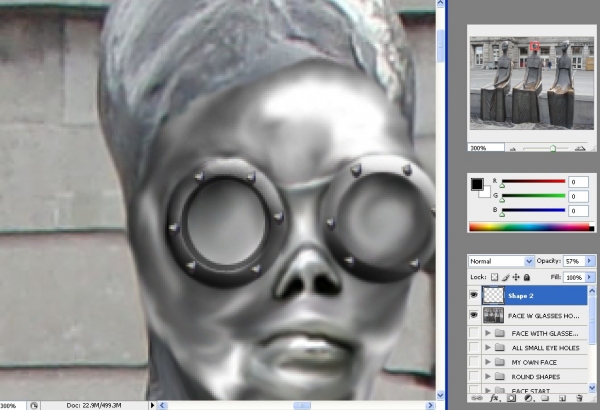Image resolution: width=600 pixels, height=410 pixels.
Task: Add a layer mask with the mask icon
Action: click(x=511, y=398)
